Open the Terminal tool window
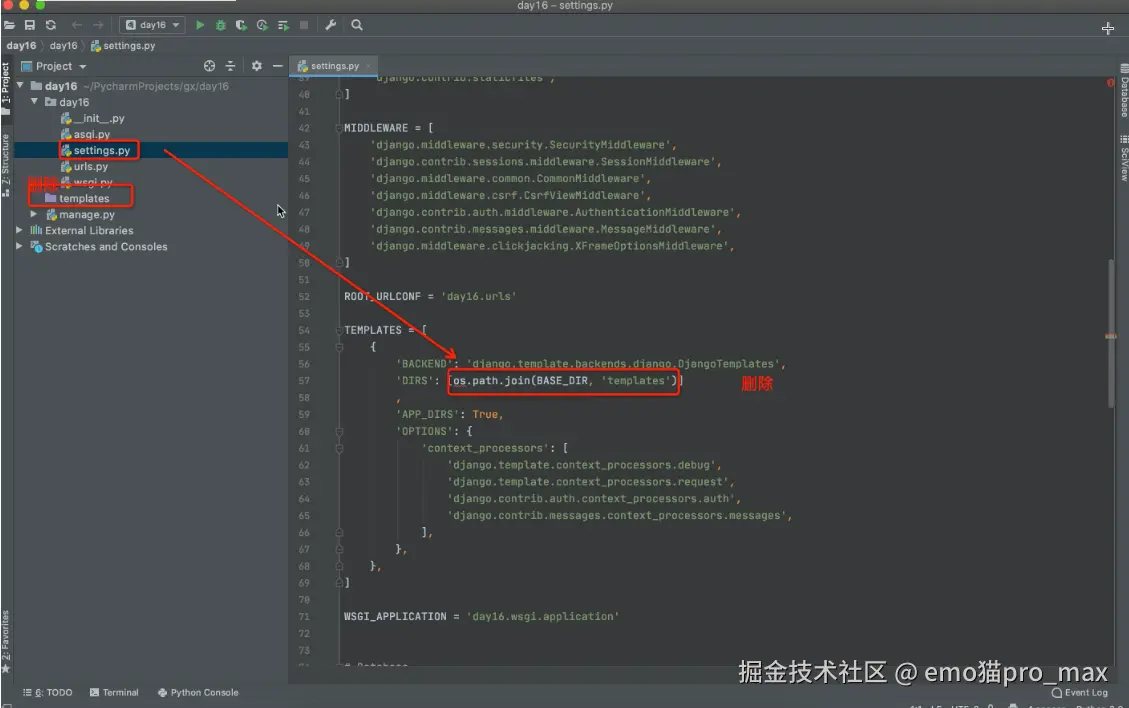Viewport: 1129px width, 708px height. tap(114, 692)
